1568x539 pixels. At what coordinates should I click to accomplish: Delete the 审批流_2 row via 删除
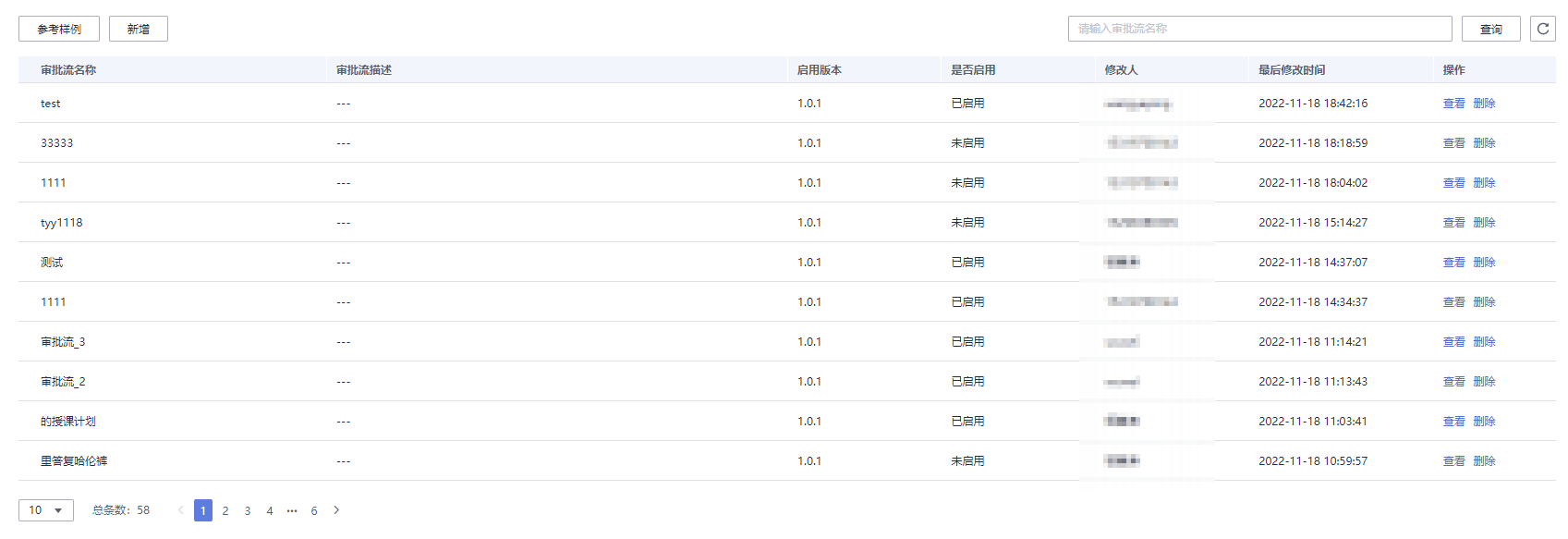point(1484,382)
